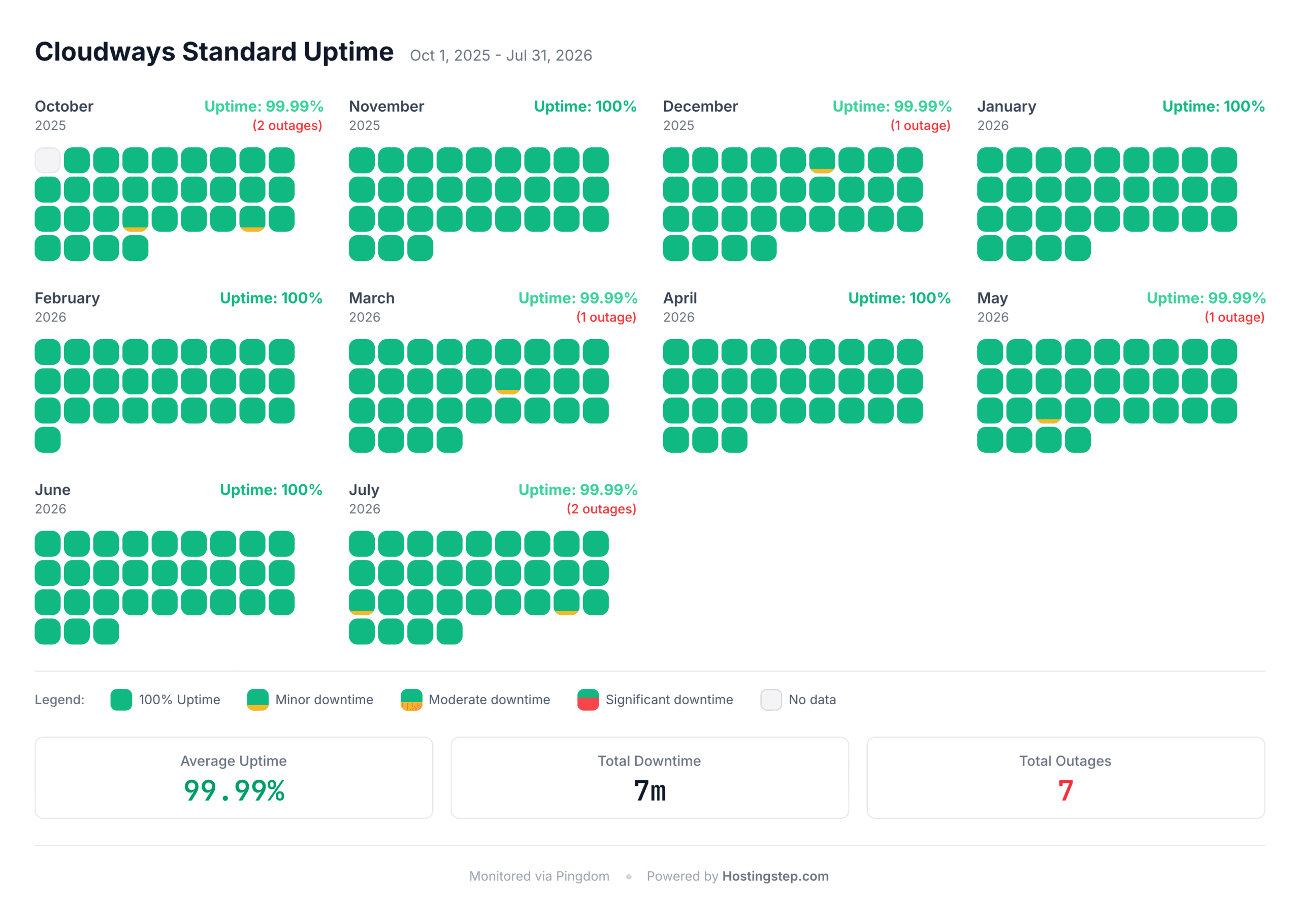Click the 100% Uptime legend swatch

tap(121, 699)
